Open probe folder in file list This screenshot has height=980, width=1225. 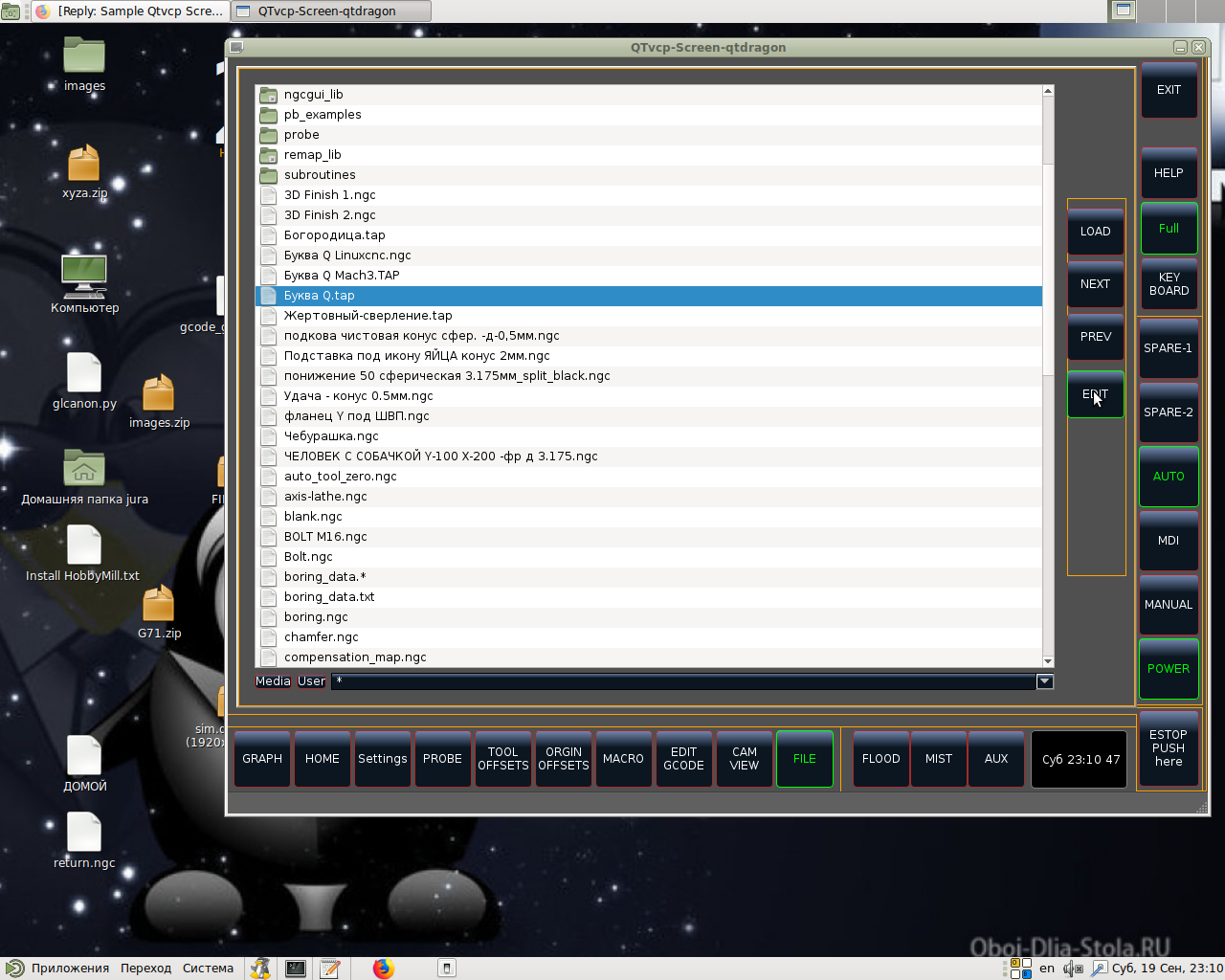pos(649,135)
